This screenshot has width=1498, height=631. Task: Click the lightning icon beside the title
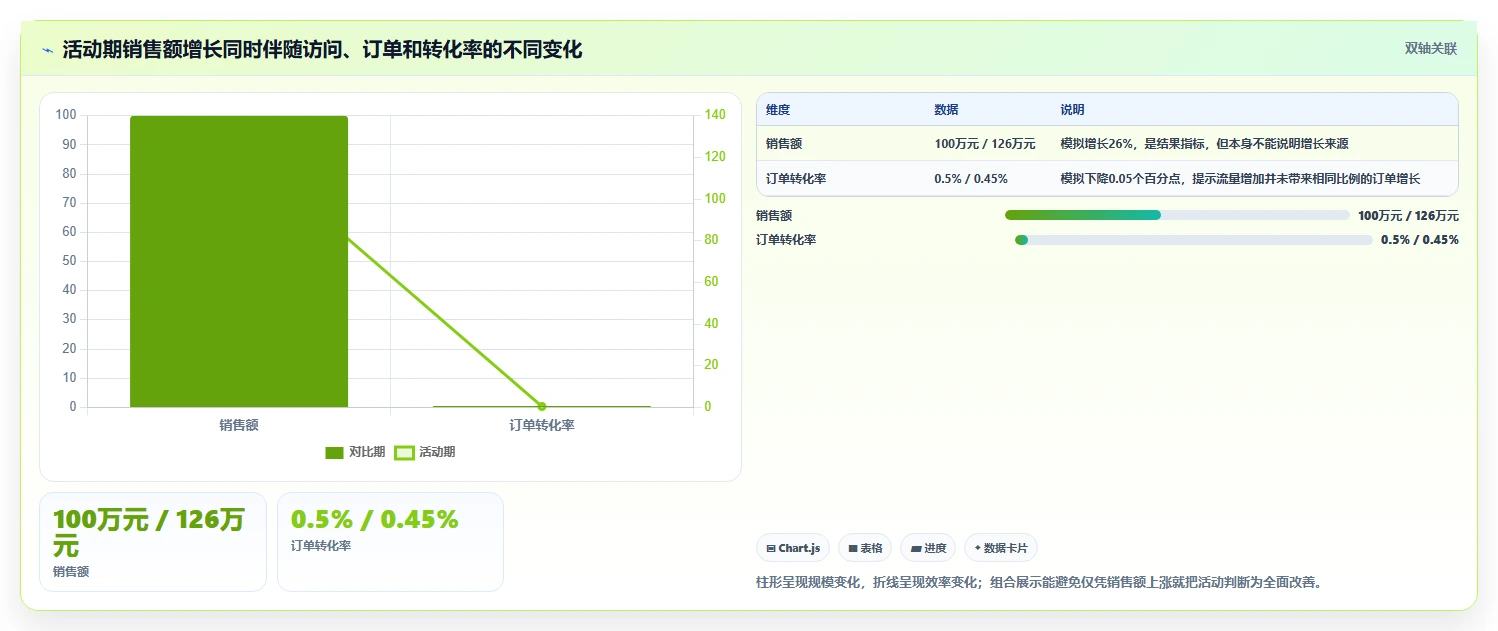(x=47, y=50)
